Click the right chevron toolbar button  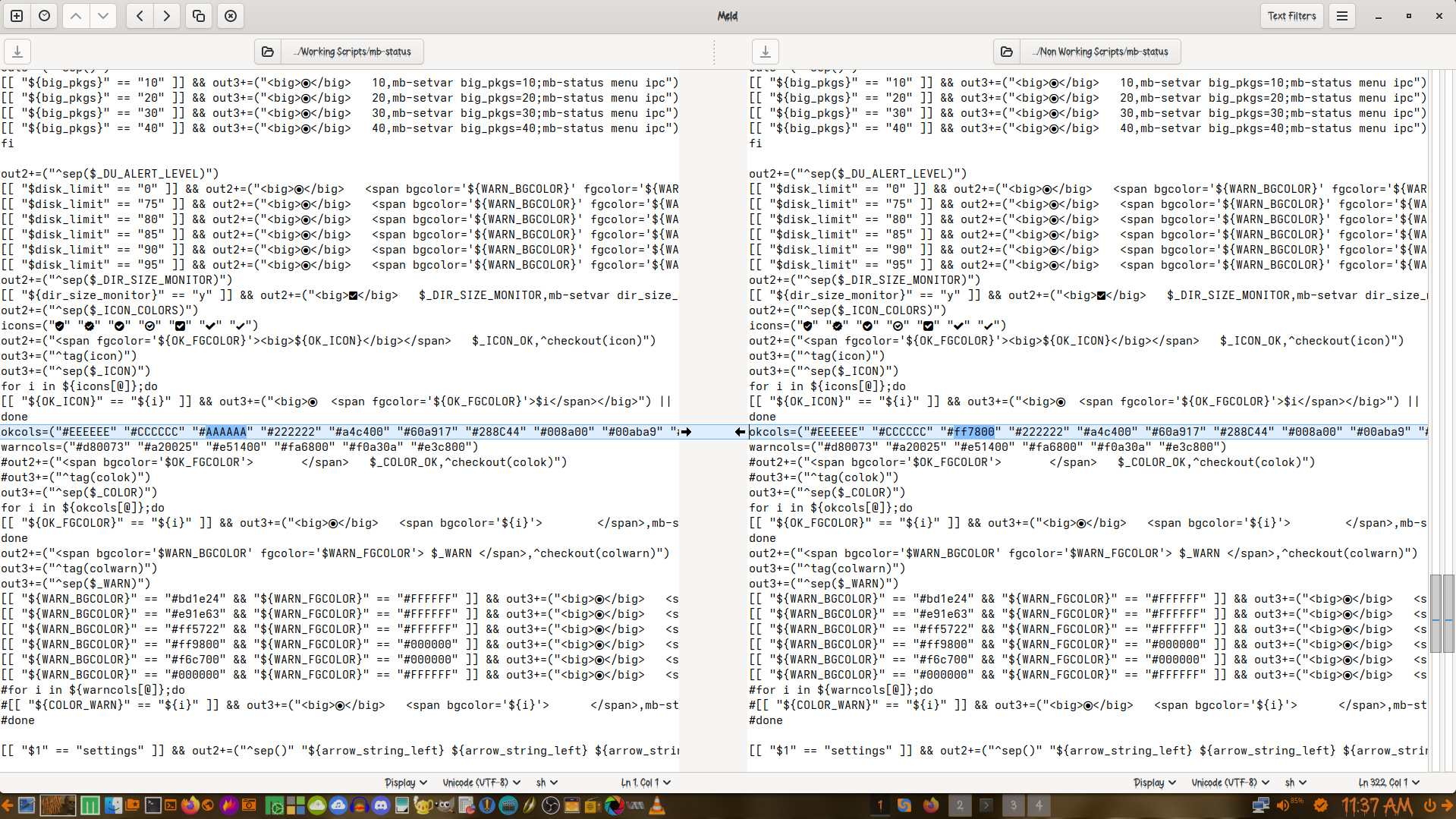[167, 16]
